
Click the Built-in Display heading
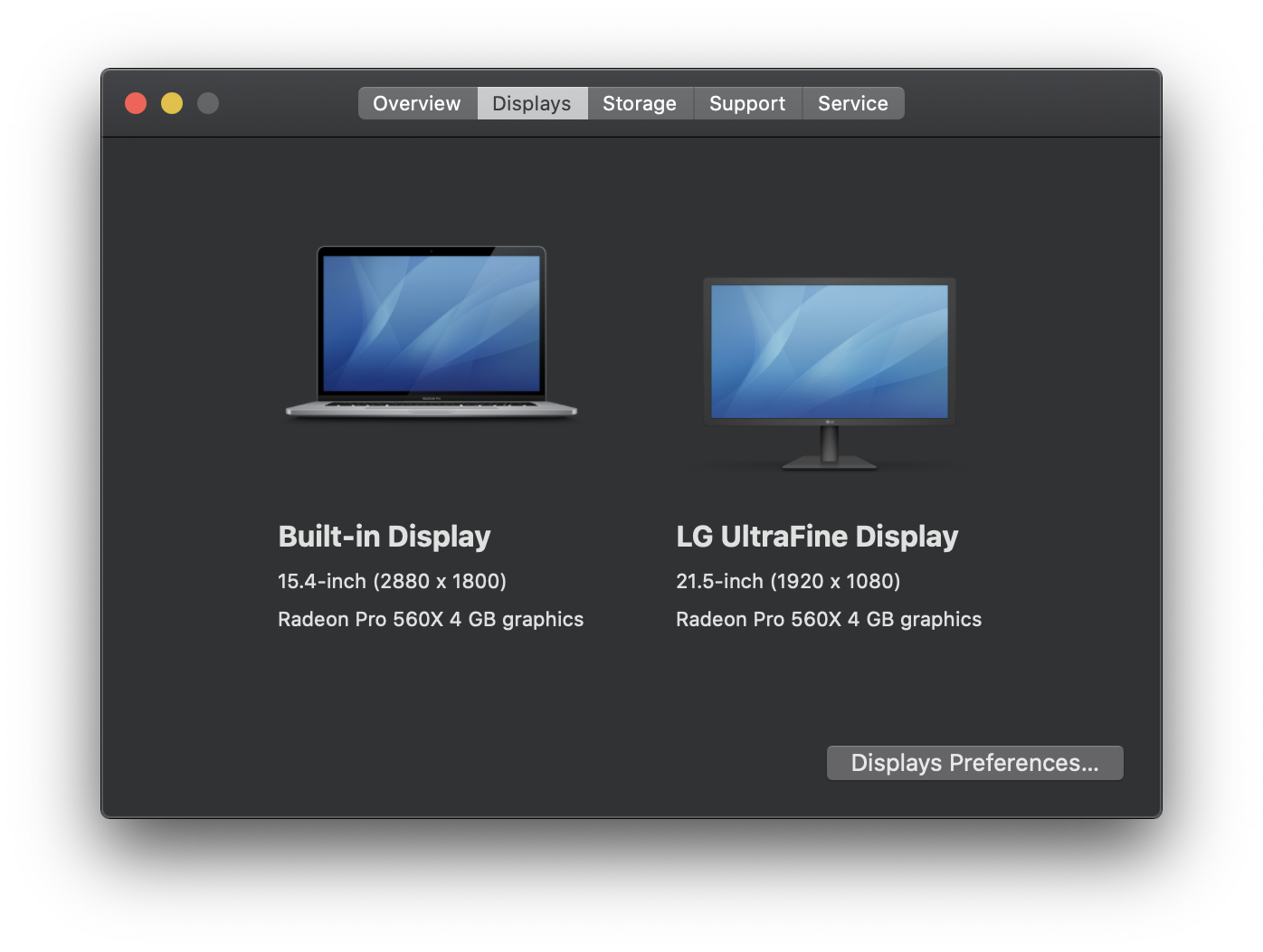click(x=384, y=536)
